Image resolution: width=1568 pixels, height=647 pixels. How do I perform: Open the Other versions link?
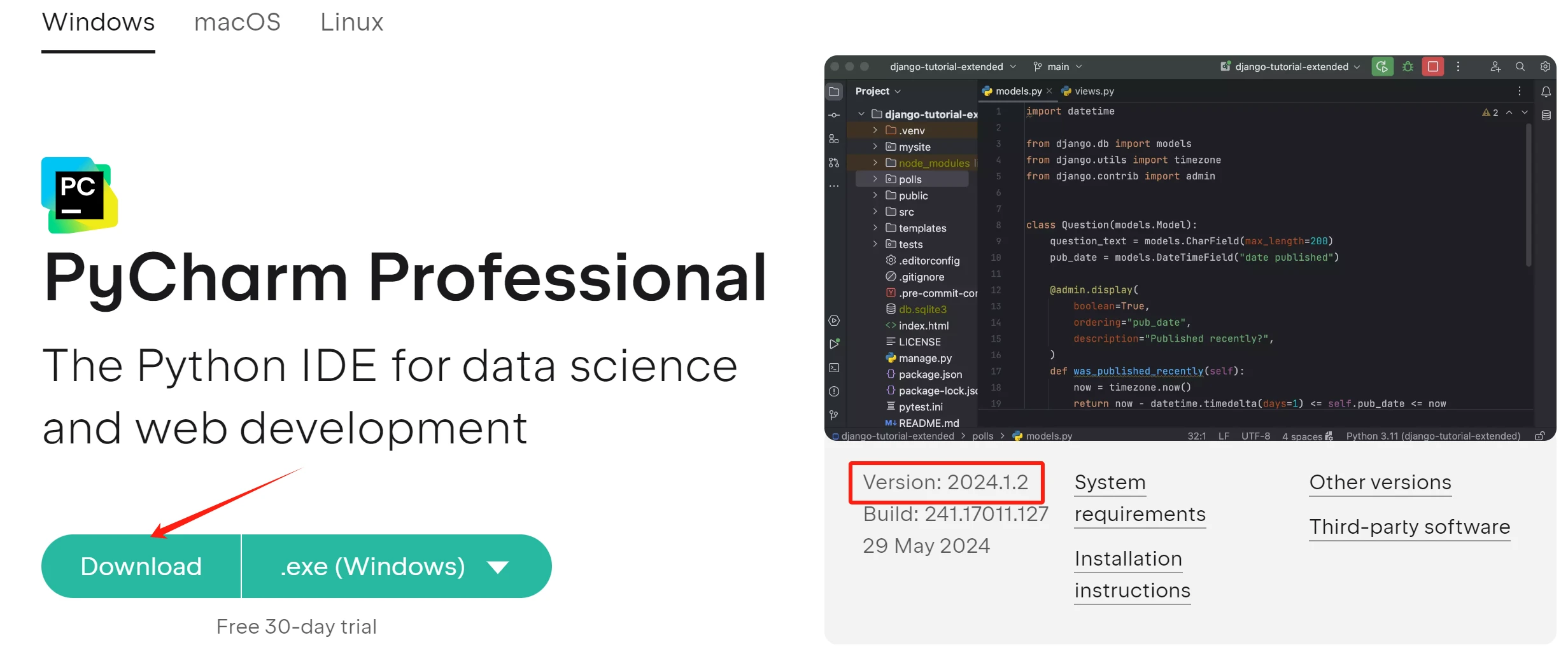tap(1380, 482)
